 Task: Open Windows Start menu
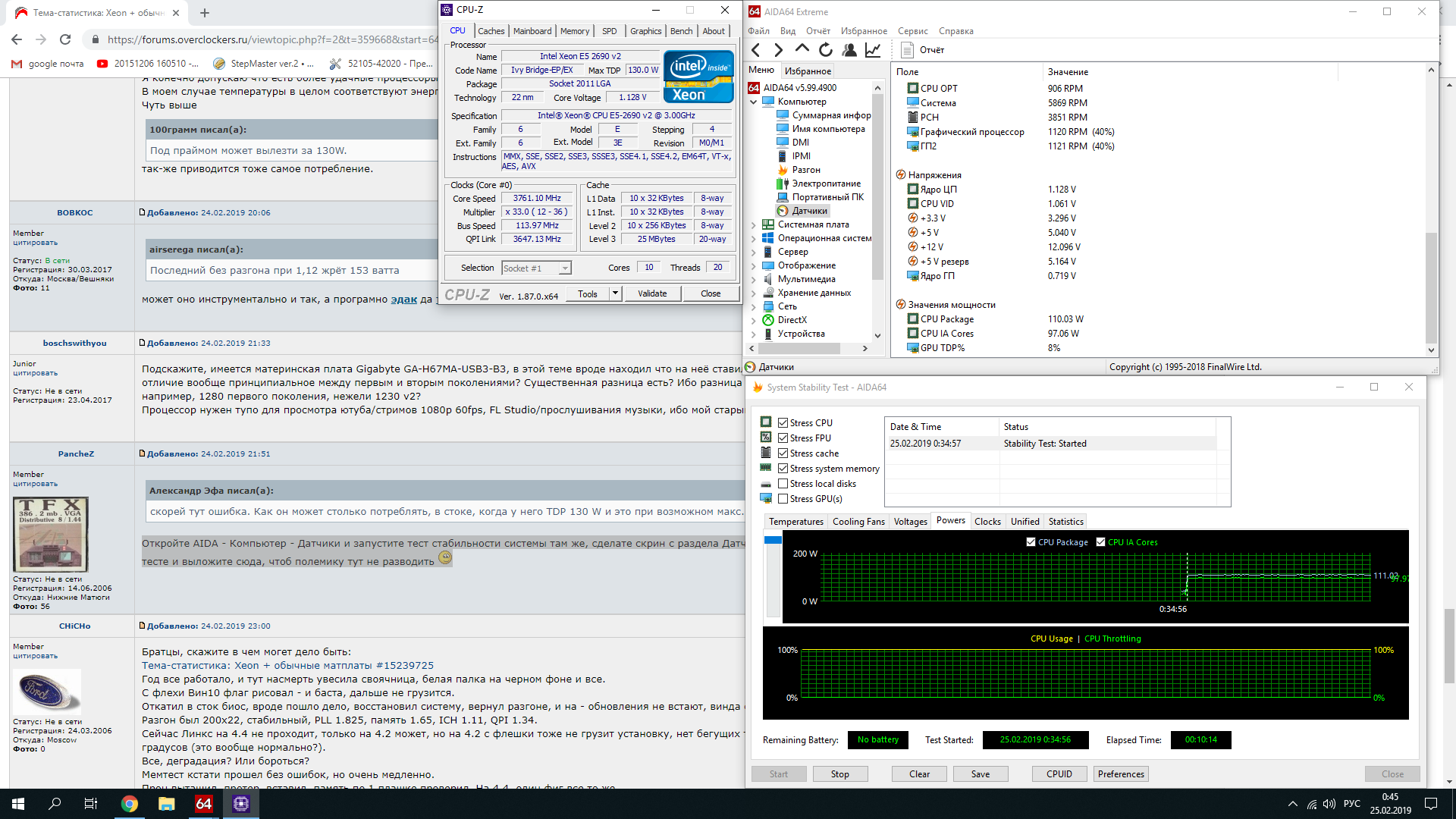click(18, 804)
